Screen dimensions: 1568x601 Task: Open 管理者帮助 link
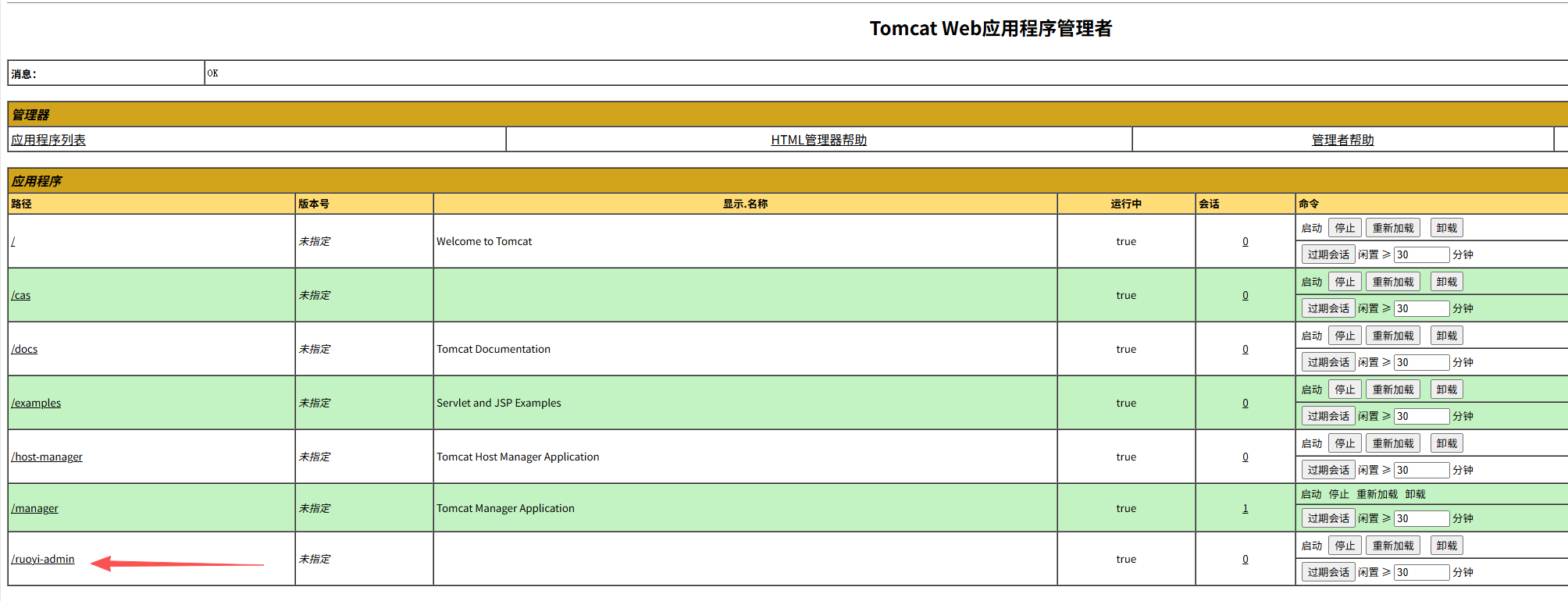[1342, 140]
